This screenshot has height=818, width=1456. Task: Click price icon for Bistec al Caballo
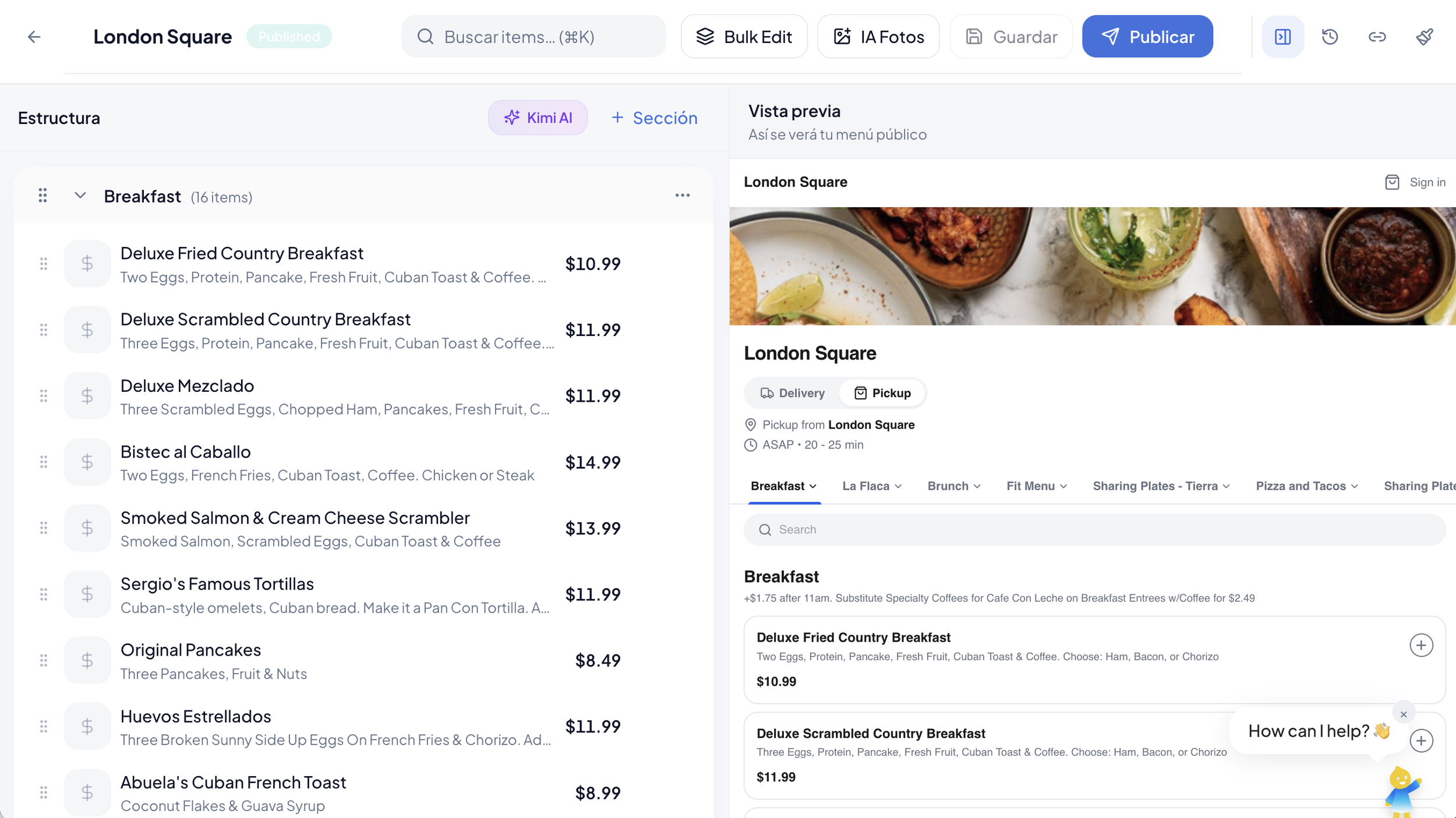pyautogui.click(x=87, y=462)
